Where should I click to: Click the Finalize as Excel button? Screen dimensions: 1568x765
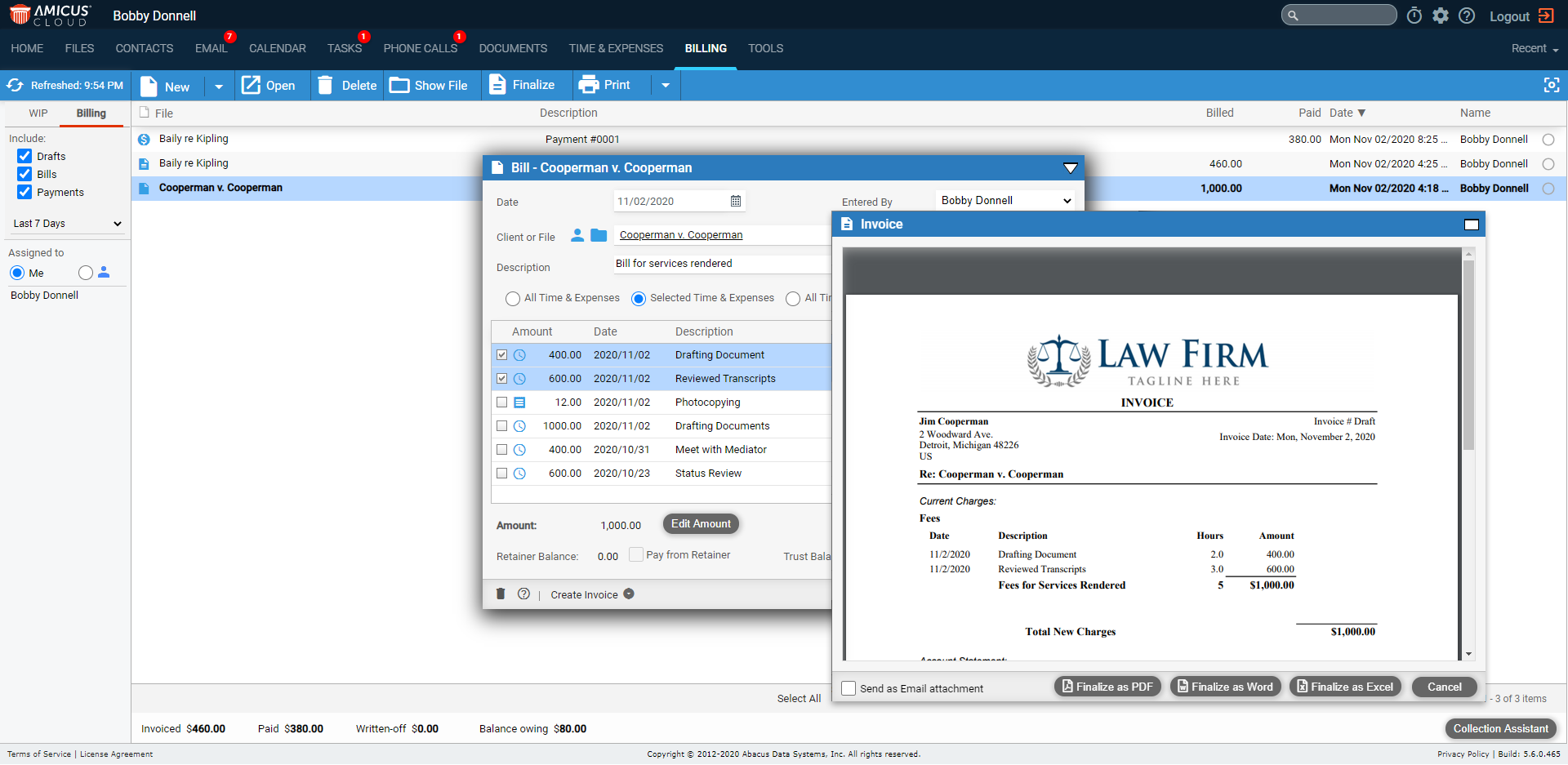[x=1345, y=687]
